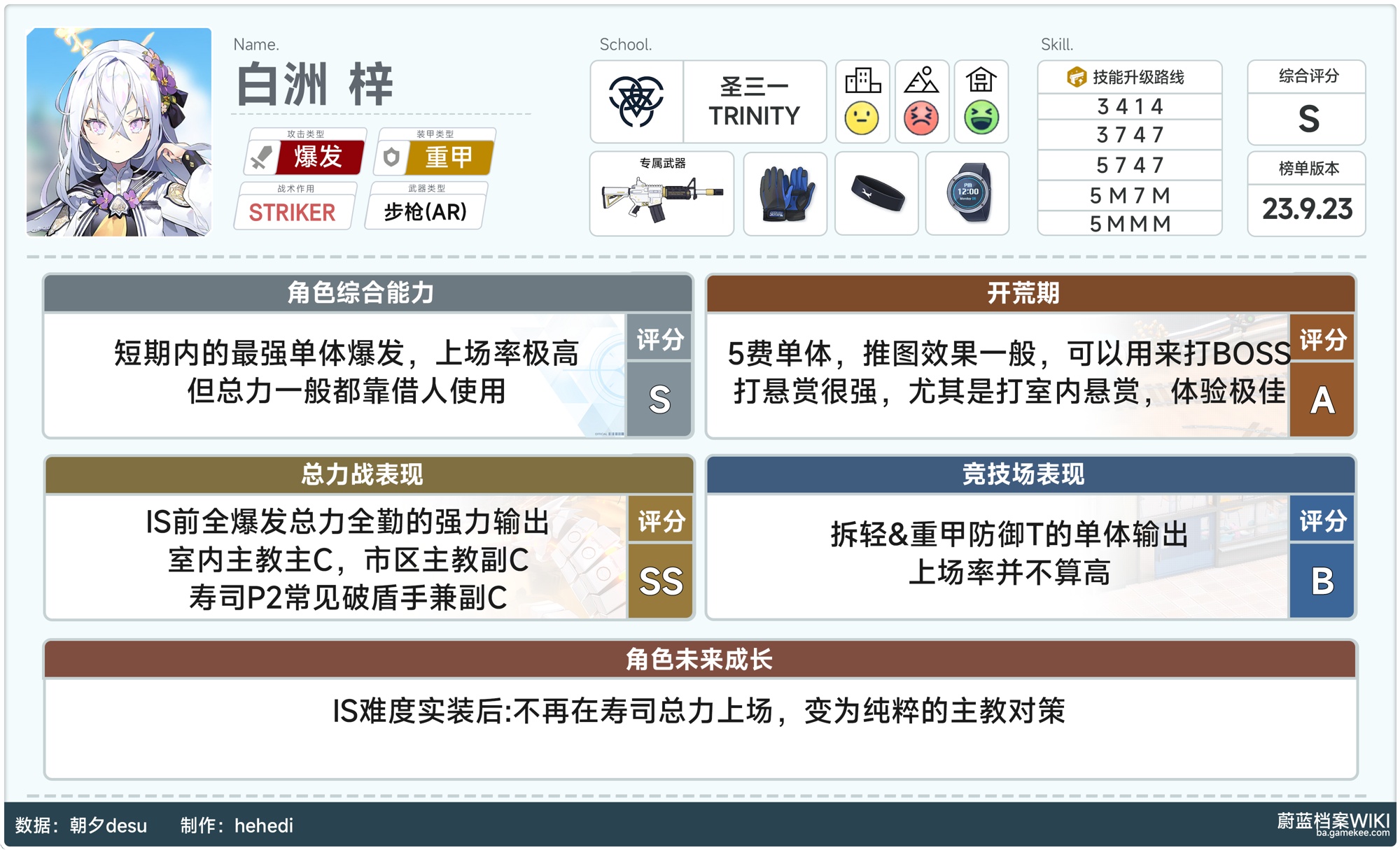
Task: Click the green happy face mood icon
Action: click(981, 118)
